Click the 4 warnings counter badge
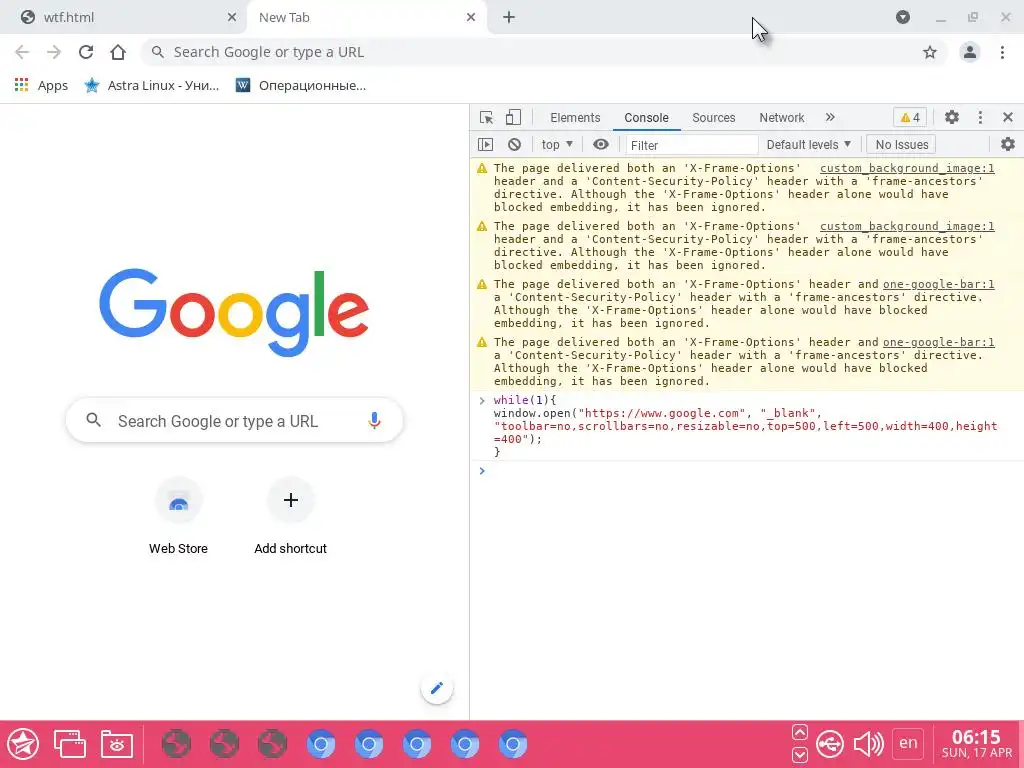Screen dimensions: 1024x768 (910, 118)
